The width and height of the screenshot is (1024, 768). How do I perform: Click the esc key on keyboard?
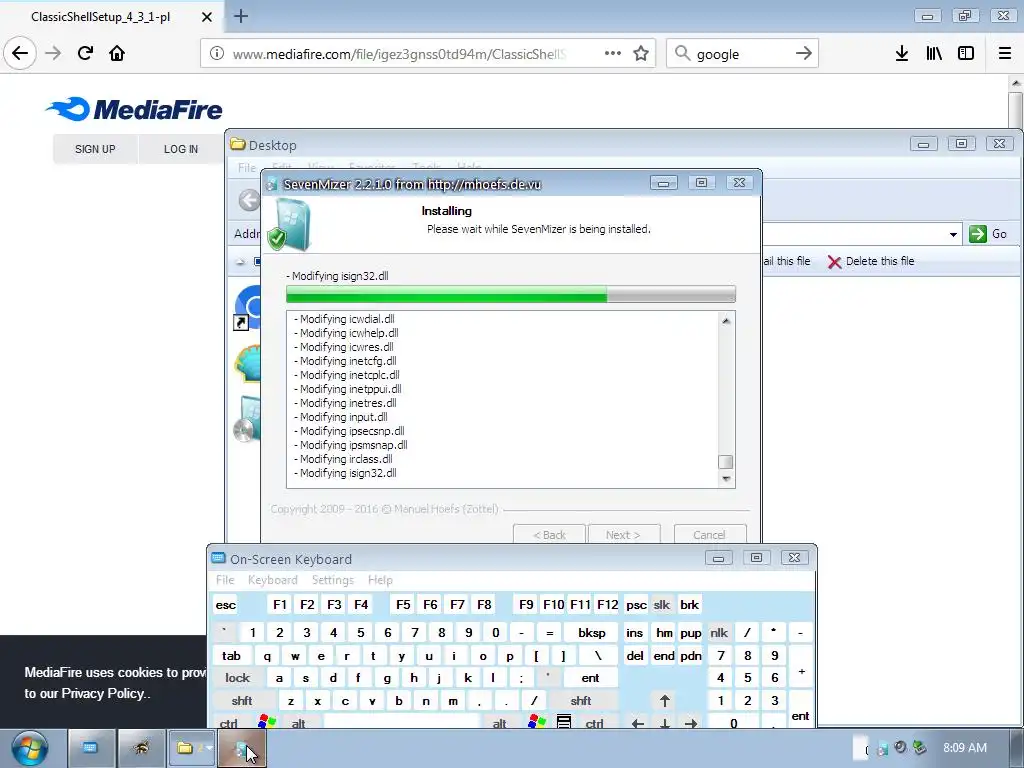[225, 605]
